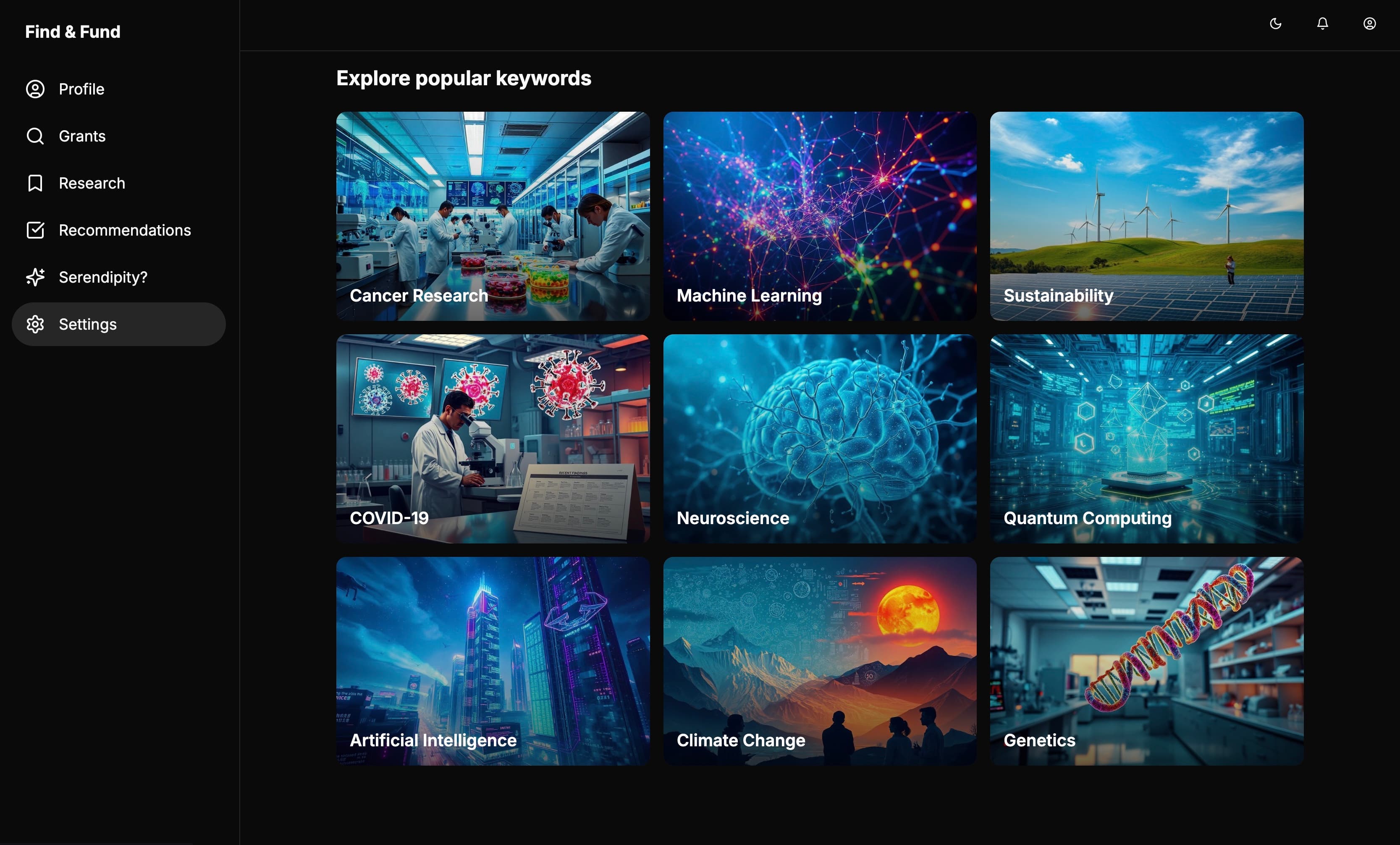This screenshot has height=845, width=1400.
Task: Select the Serendipity? menu label
Action: tap(103, 277)
